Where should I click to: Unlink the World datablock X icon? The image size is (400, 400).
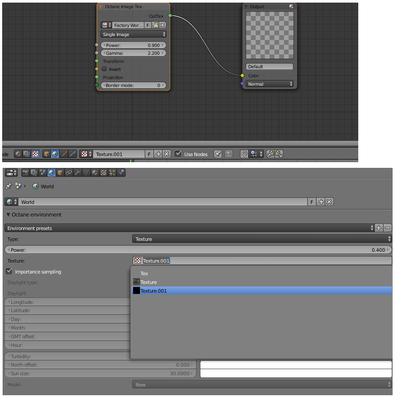(329, 202)
